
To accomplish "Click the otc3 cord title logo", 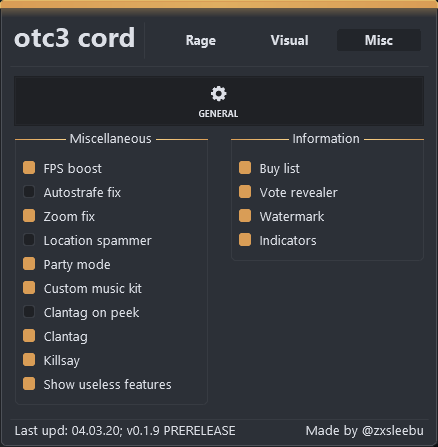I will click(75, 38).
